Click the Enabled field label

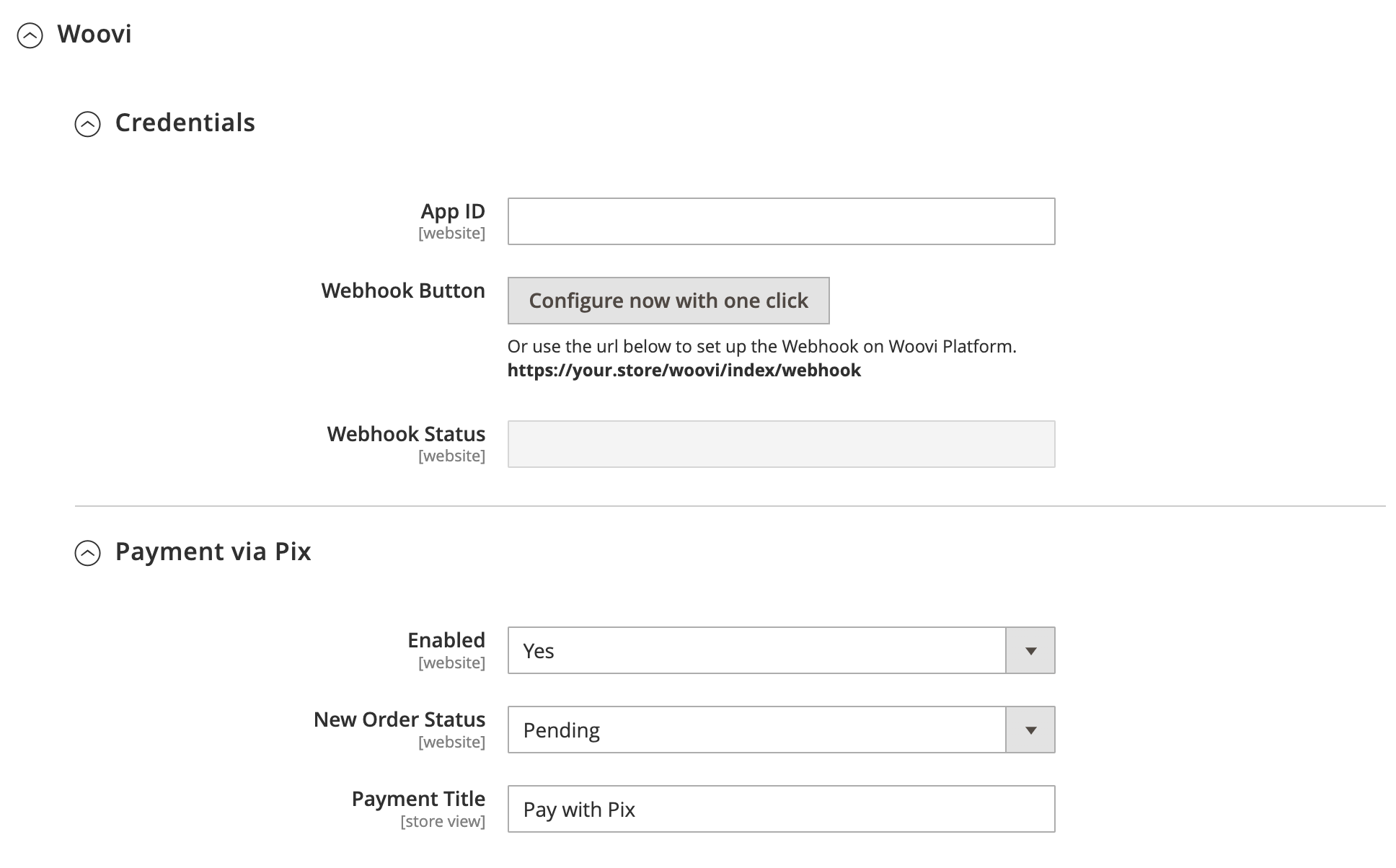pos(446,640)
